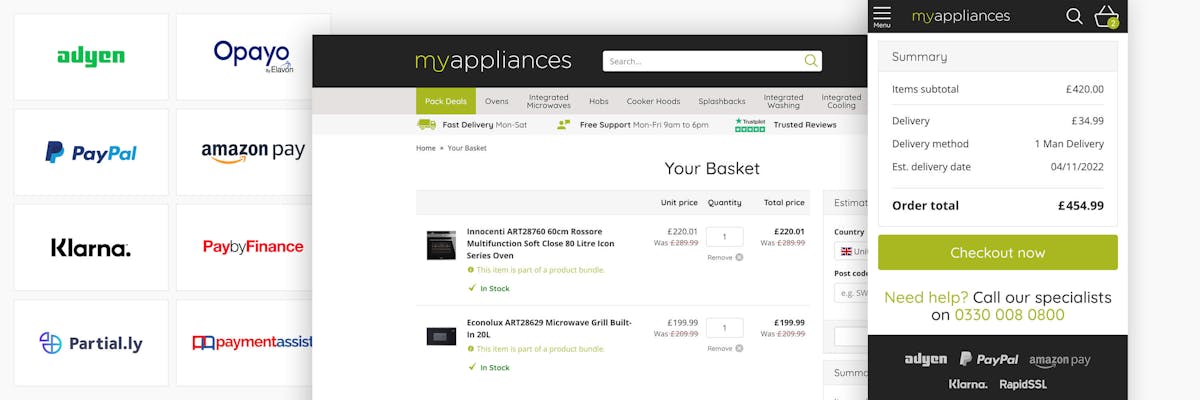Open the Hobs category
1200x400 pixels.
[x=598, y=101]
